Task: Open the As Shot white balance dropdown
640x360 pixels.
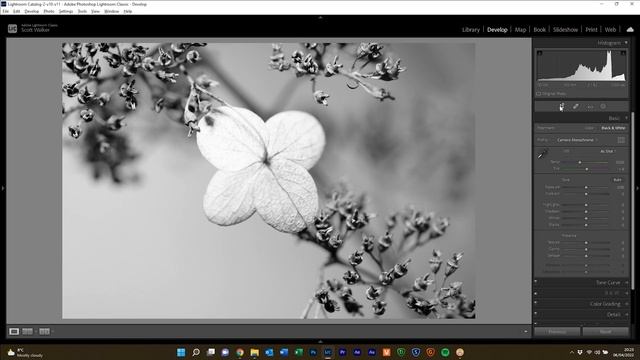Action: tap(608, 151)
